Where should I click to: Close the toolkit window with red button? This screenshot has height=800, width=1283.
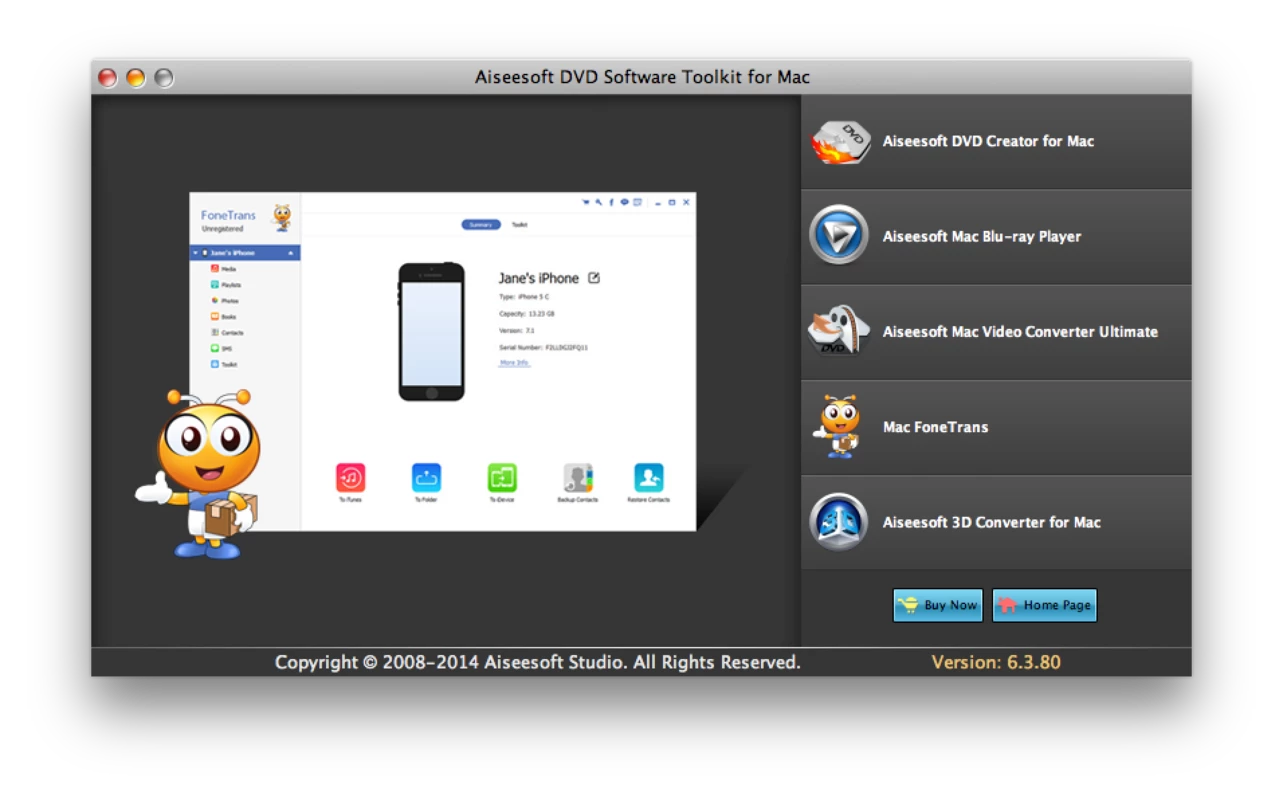108,78
